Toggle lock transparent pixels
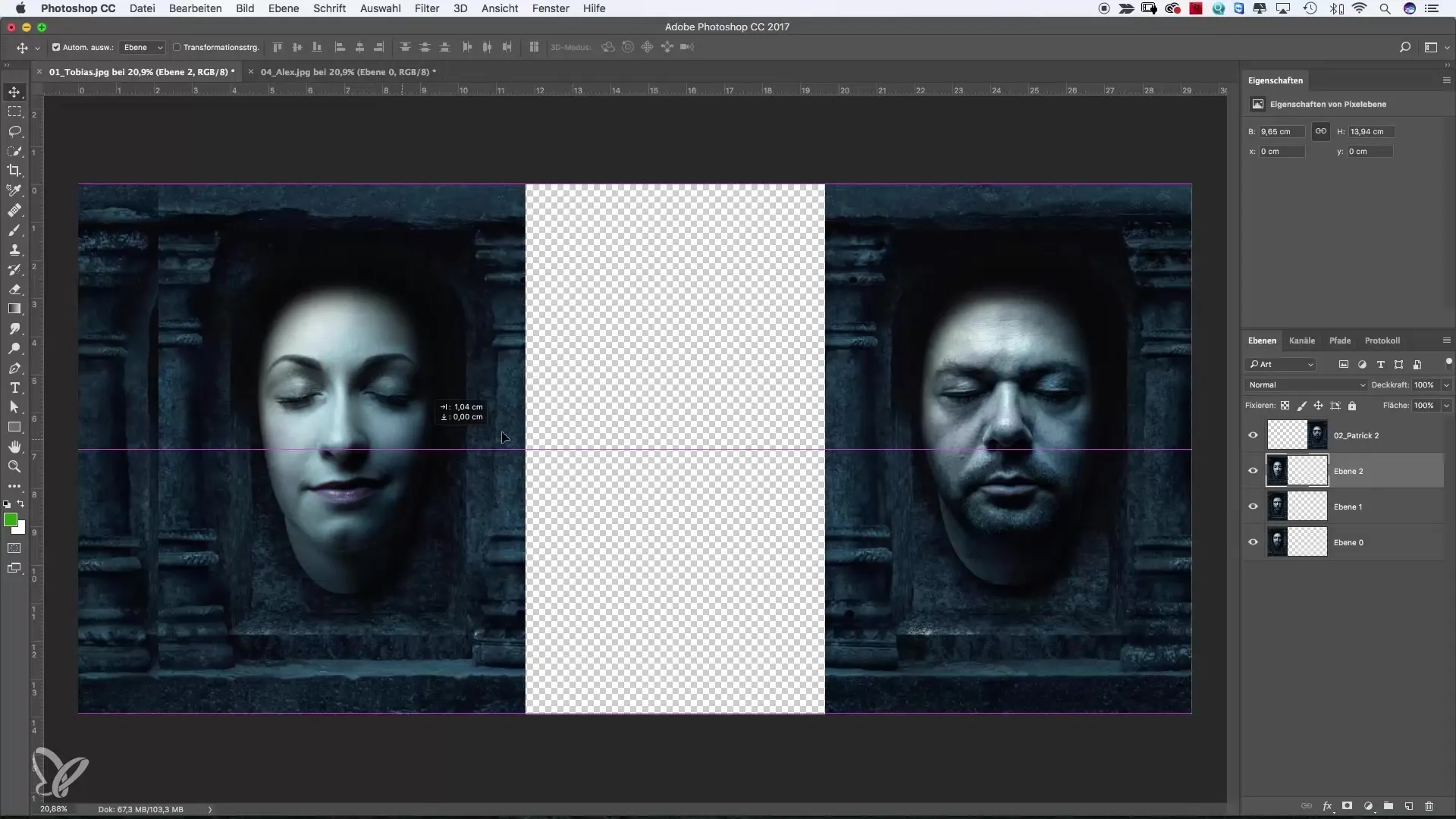Image resolution: width=1456 pixels, height=819 pixels. 1285,406
